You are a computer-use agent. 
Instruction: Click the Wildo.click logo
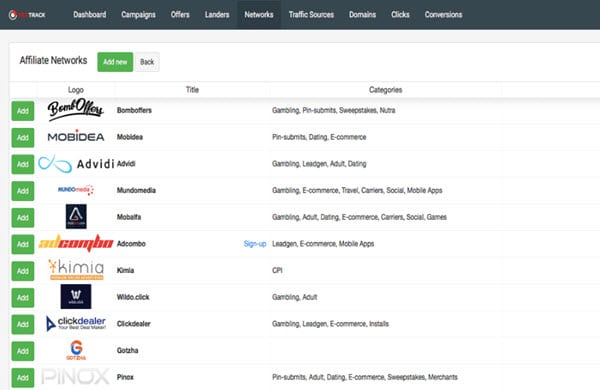click(x=76, y=296)
